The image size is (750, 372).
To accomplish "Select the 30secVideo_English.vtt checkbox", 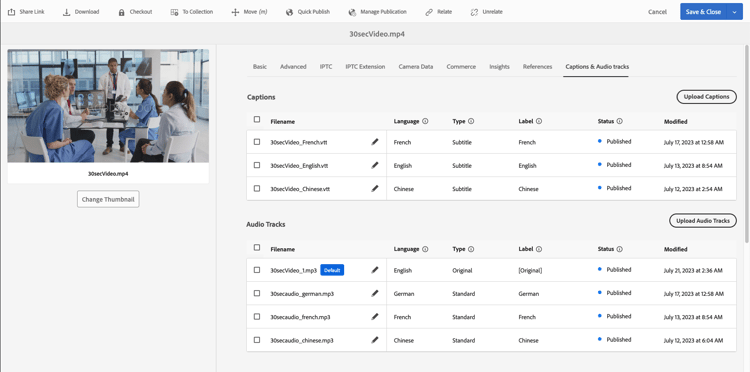I will tap(257, 165).
